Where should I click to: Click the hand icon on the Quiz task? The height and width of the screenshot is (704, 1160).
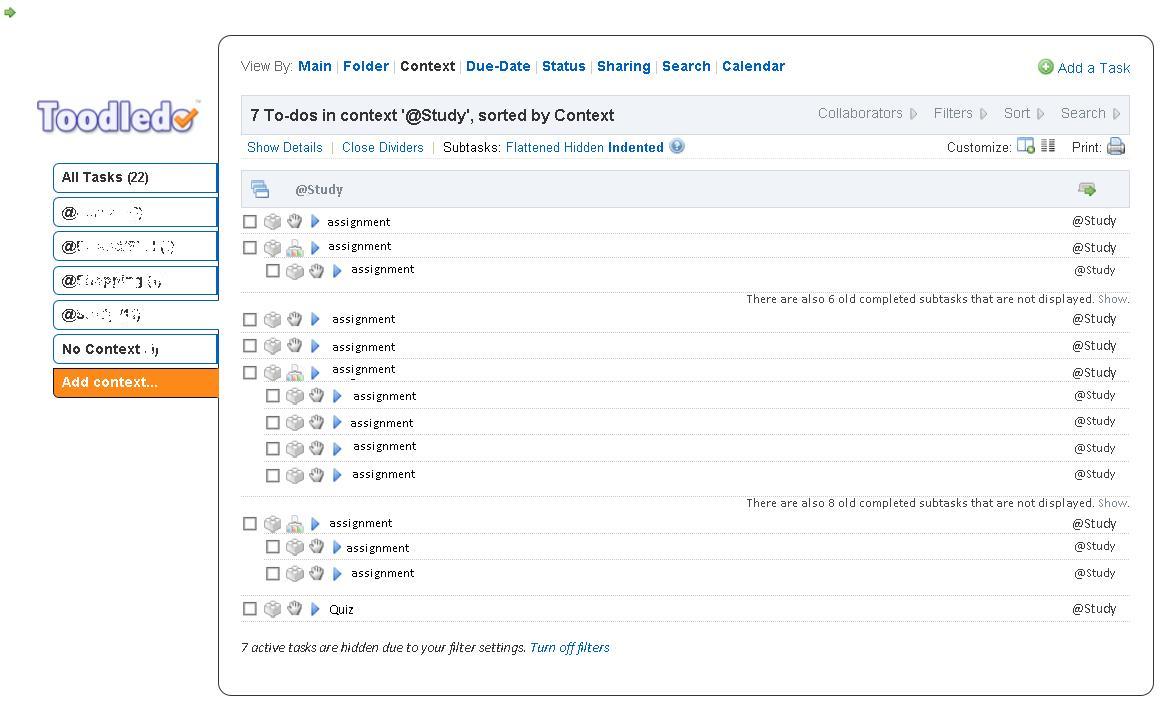pos(294,609)
